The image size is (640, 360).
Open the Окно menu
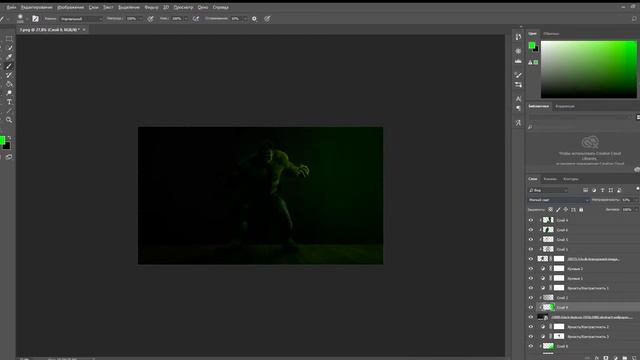coord(203,7)
